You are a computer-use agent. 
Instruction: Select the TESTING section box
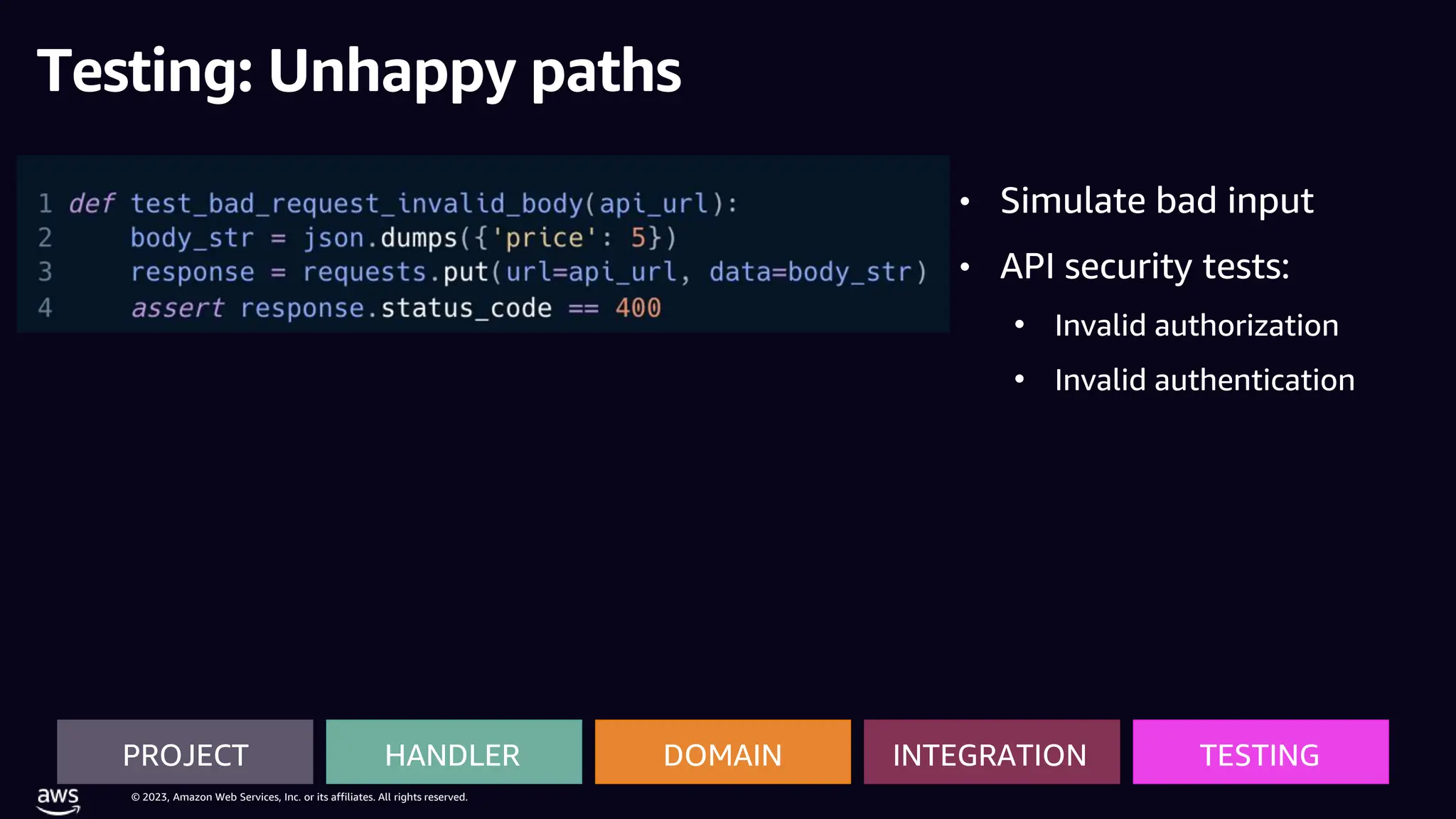point(1260,751)
